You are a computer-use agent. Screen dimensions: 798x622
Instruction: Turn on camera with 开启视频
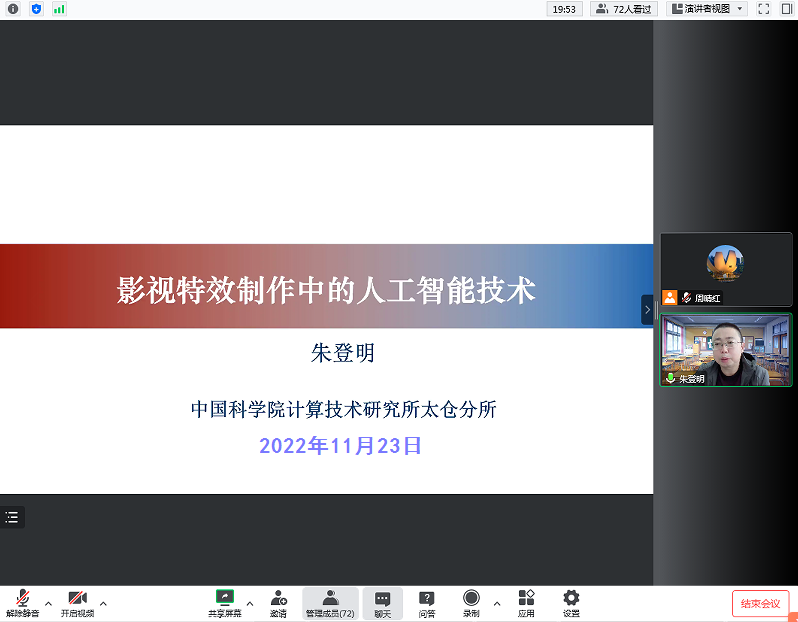77,604
